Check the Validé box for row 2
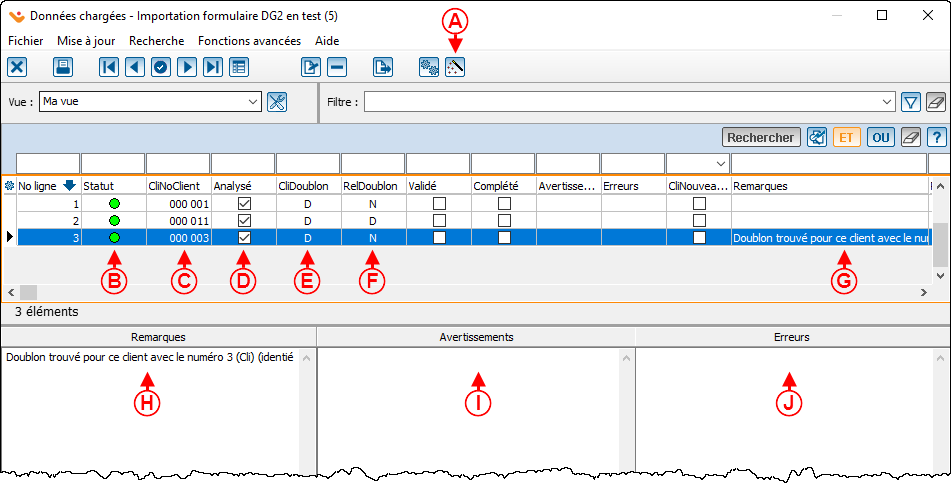The height and width of the screenshot is (484, 952). click(x=439, y=220)
